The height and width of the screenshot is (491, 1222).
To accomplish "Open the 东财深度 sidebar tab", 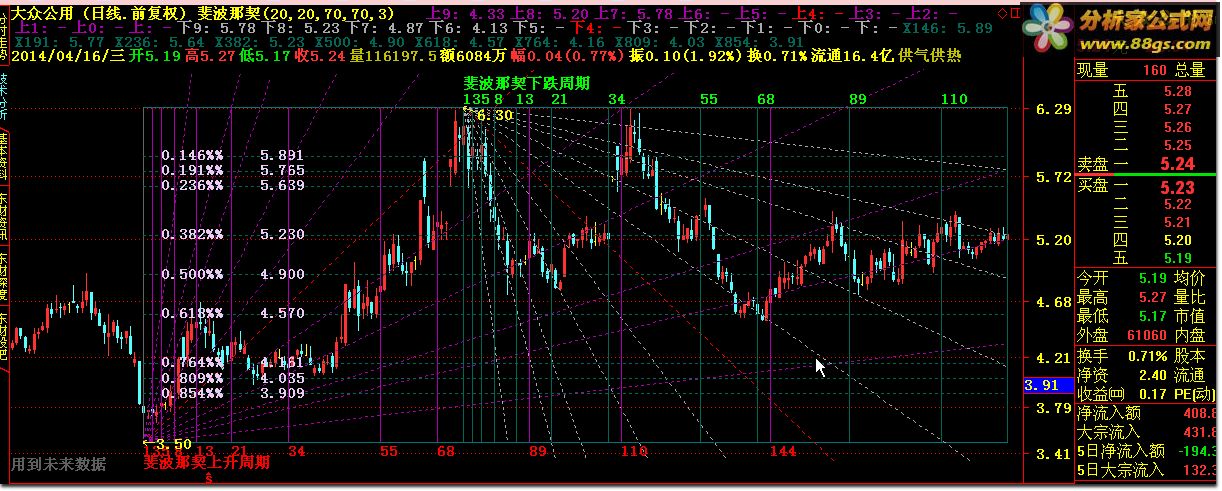I will (x=4, y=275).
